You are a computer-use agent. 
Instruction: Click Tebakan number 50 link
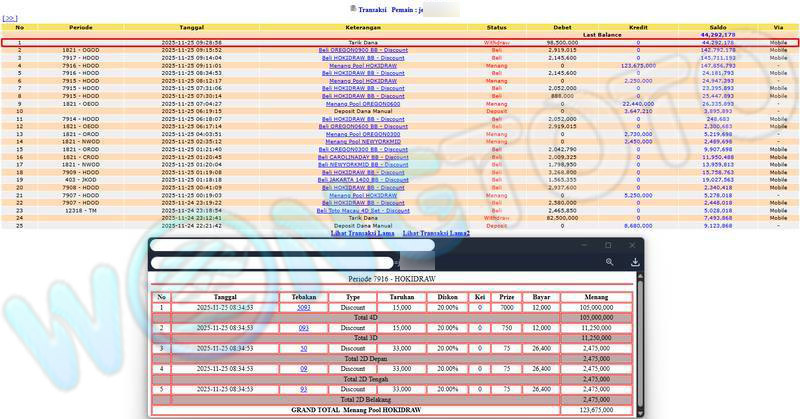pyautogui.click(x=304, y=347)
